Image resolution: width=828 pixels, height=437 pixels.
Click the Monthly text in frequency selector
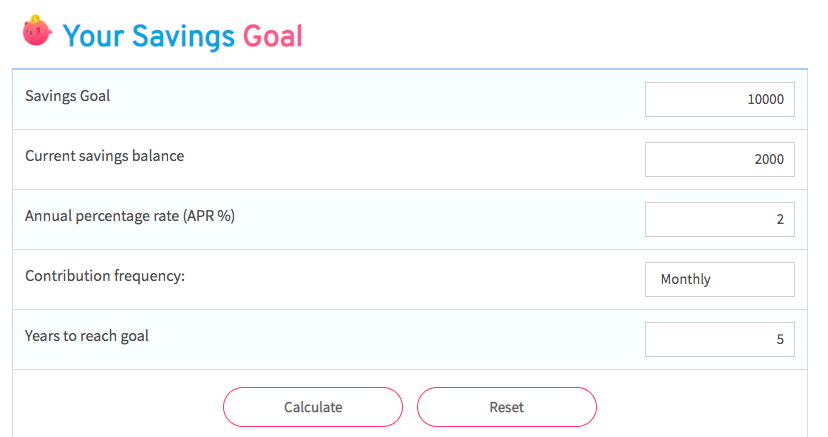685,279
